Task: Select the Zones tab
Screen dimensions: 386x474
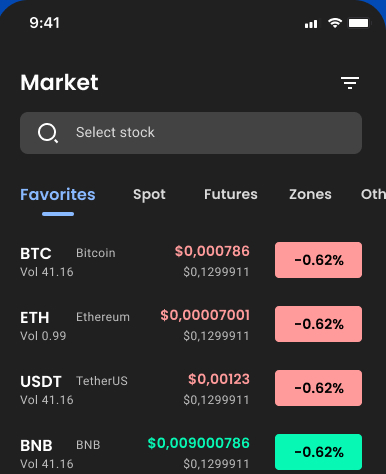Action: click(x=310, y=194)
